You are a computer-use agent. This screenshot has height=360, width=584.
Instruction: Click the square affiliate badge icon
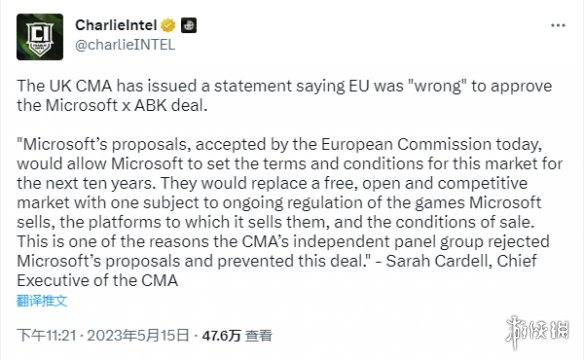189,25
